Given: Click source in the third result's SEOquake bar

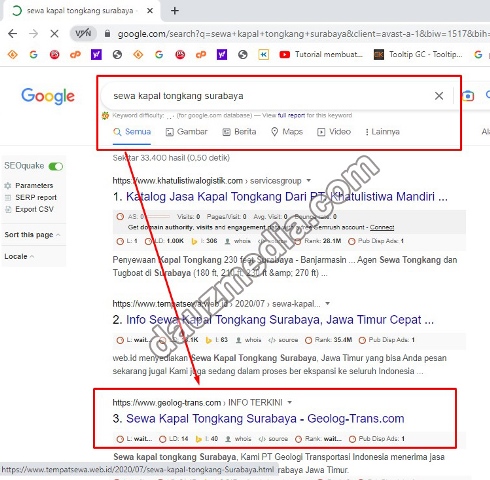Looking at the screenshot, I should (273, 439).
